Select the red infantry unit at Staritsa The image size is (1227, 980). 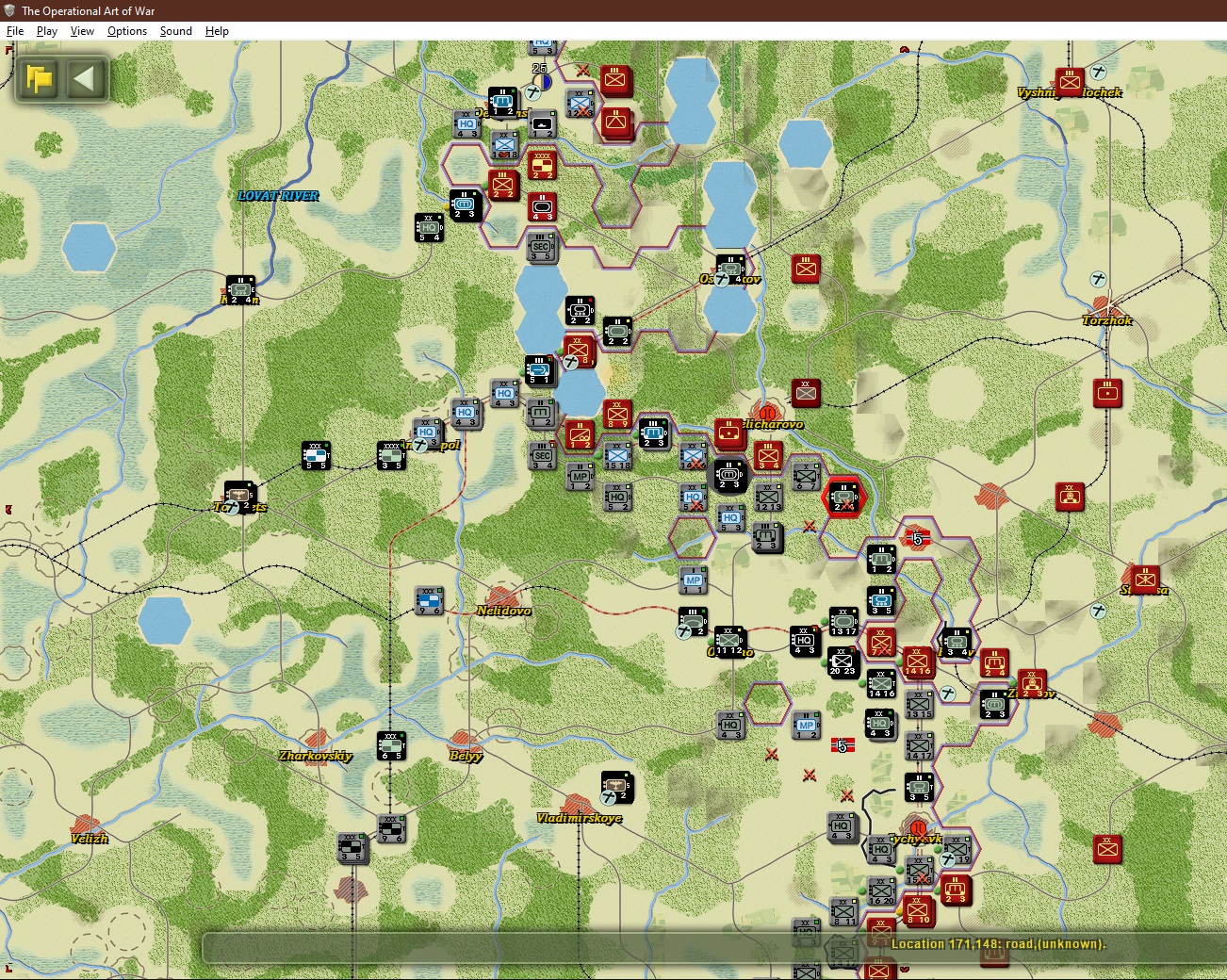[x=1145, y=580]
